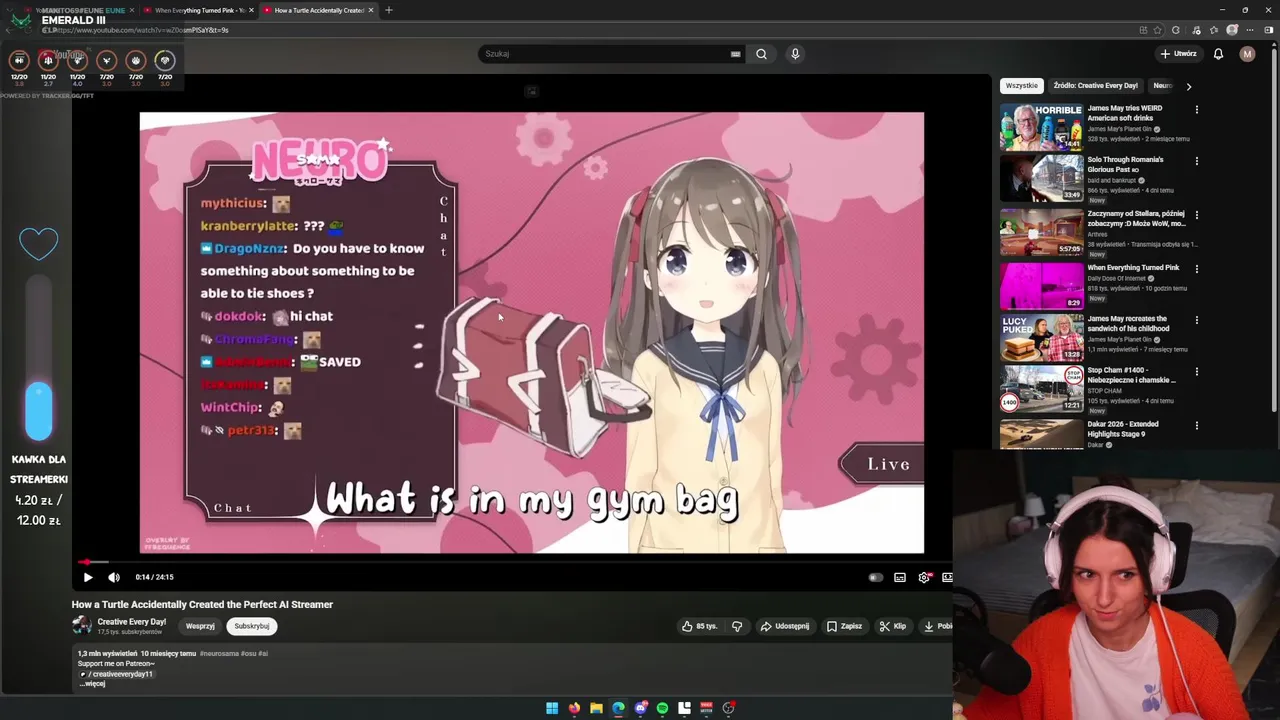
Task: Open Microsoft Edge from taskbar
Action: (x=618, y=708)
